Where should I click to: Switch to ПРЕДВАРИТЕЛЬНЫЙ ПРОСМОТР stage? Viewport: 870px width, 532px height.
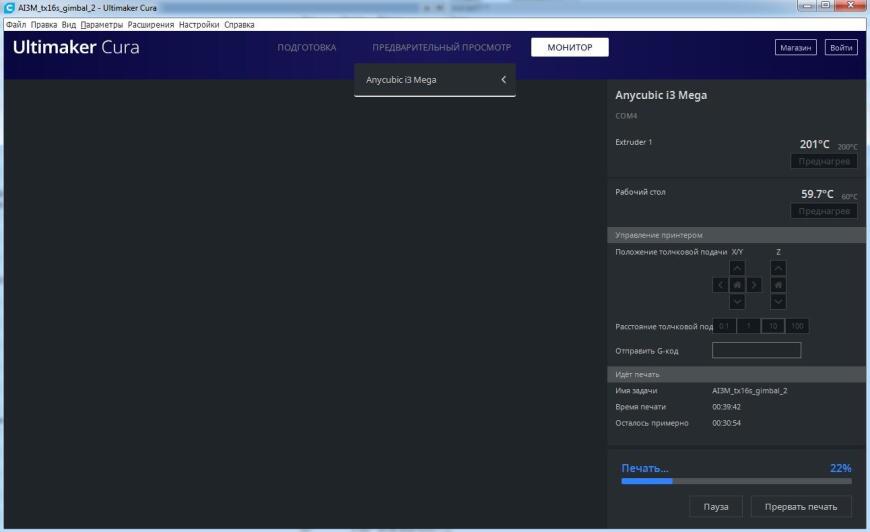[x=442, y=47]
